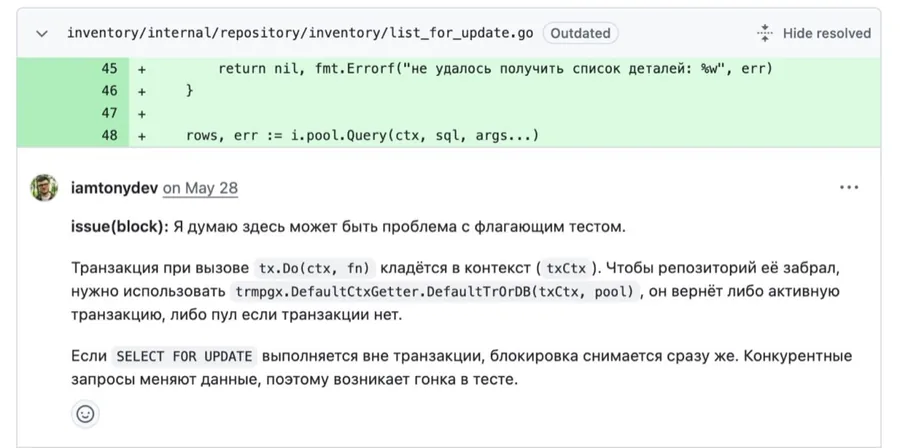Click the closing brace on line 46
This screenshot has height=448, width=900.
coord(189,91)
